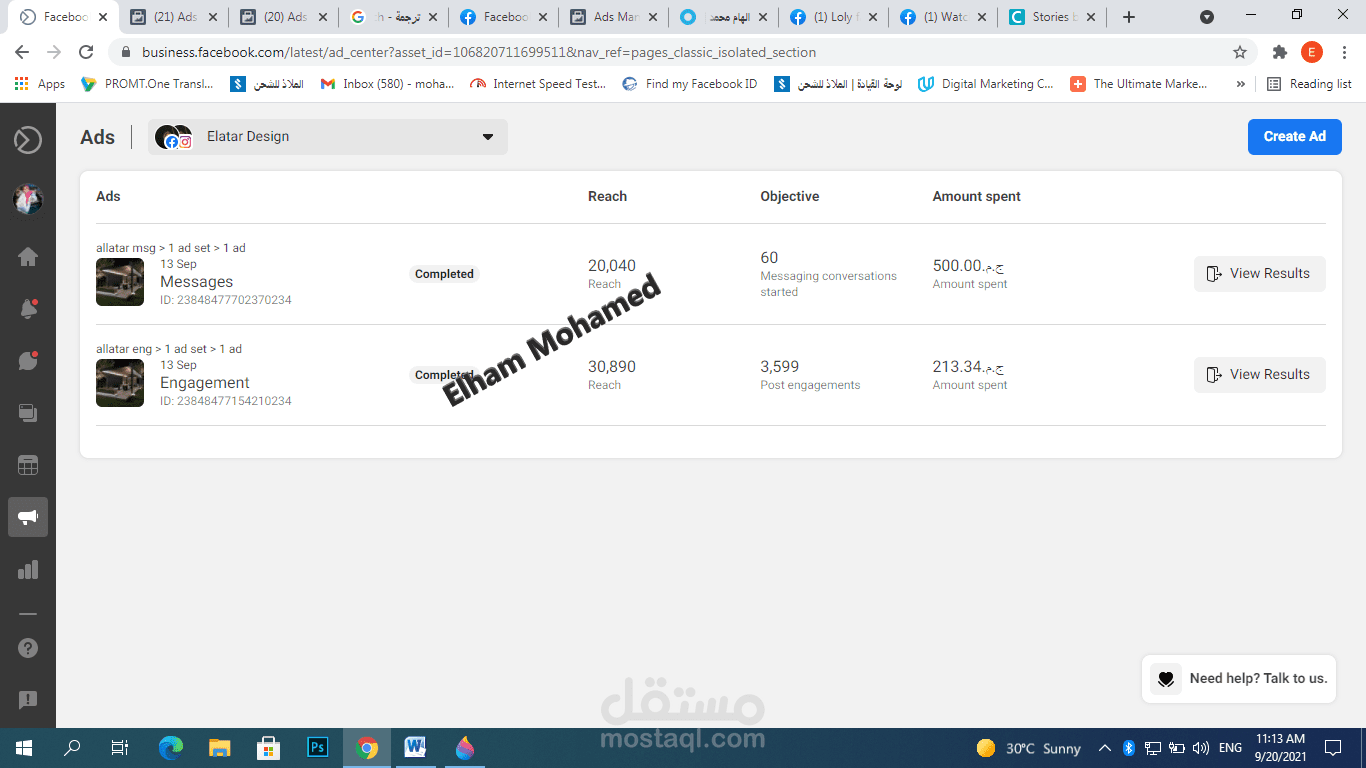Open the profile avatar in the left sidebar
The image size is (1366, 768).
(28, 199)
